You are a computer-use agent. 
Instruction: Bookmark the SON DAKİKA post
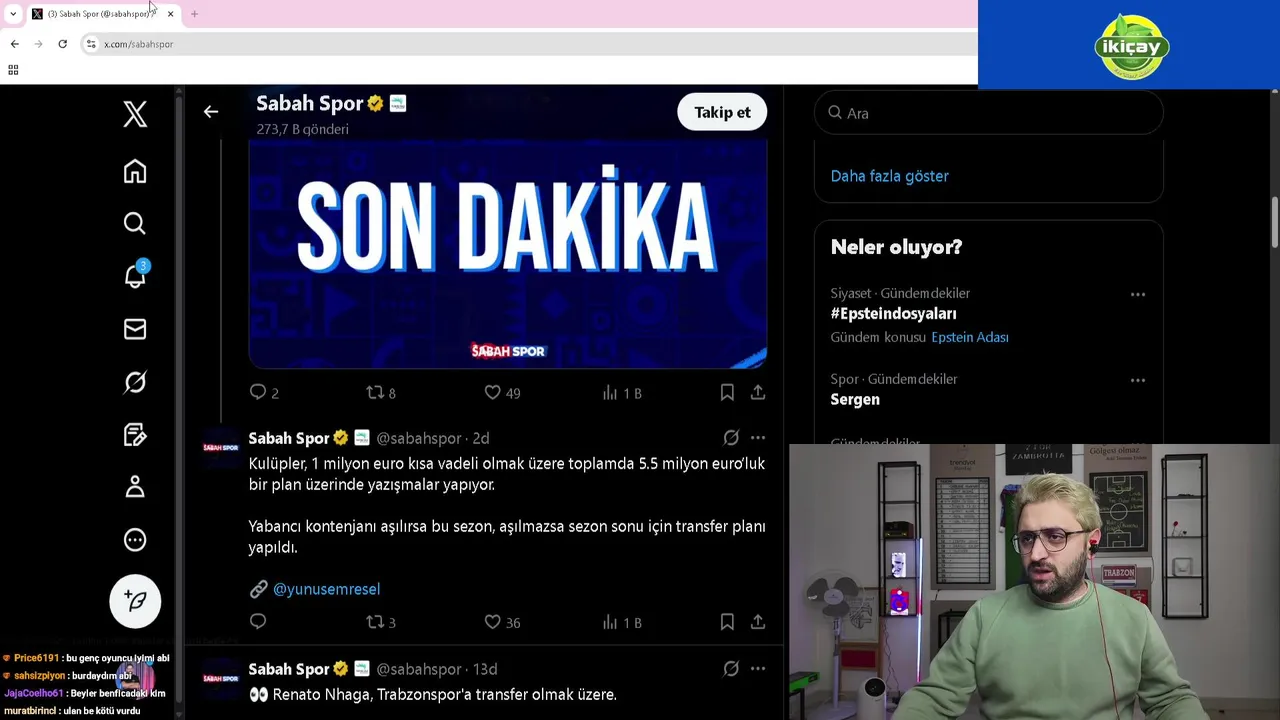pos(727,393)
